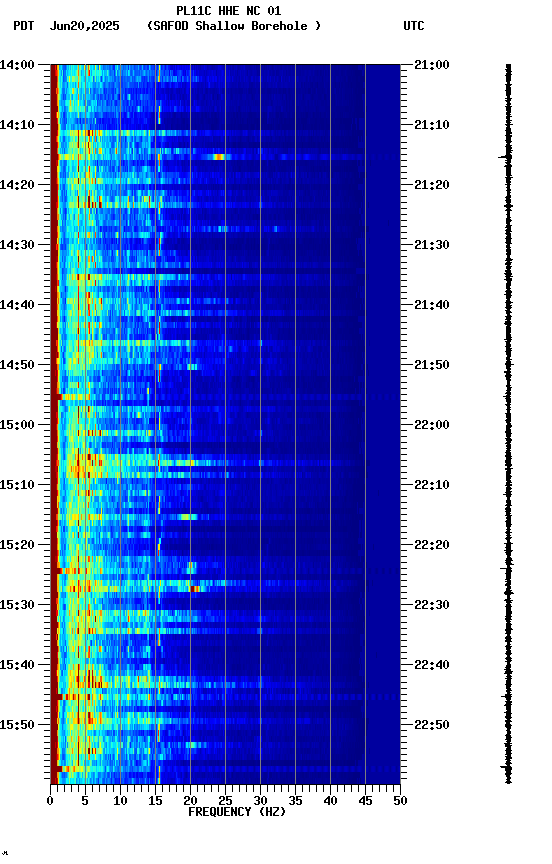Click the 21:40 UTC time label

[x=432, y=305]
